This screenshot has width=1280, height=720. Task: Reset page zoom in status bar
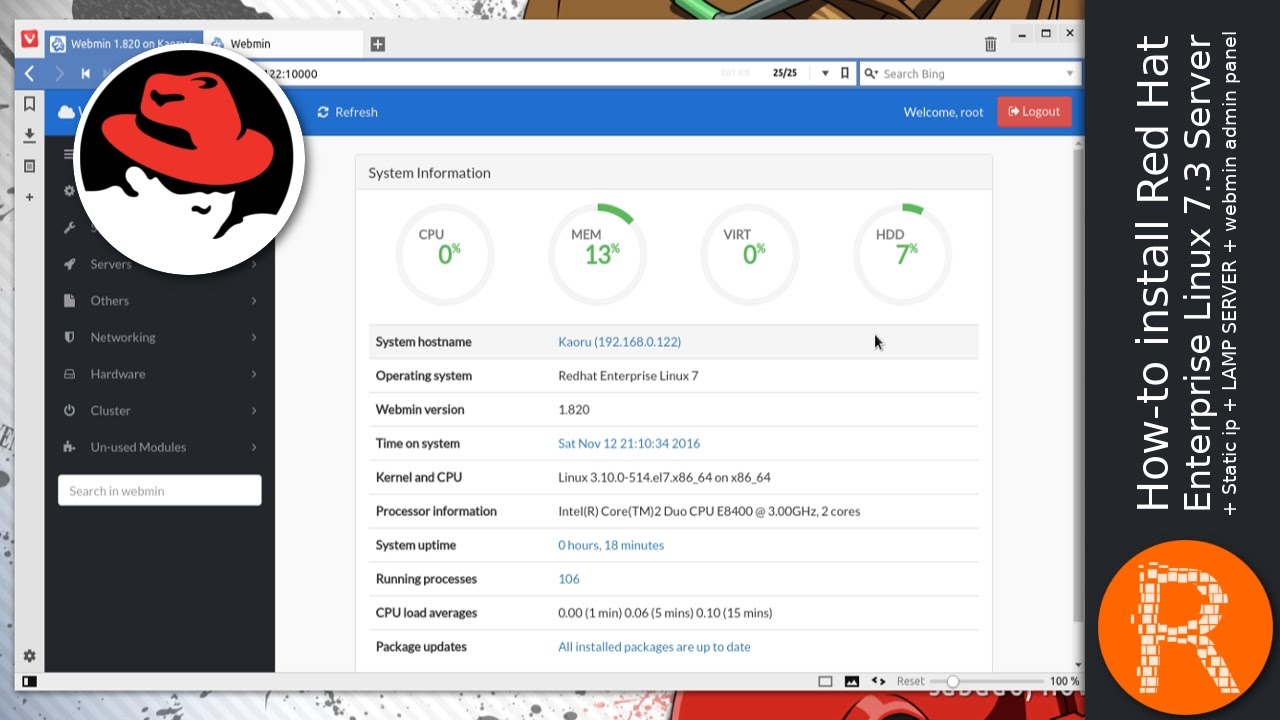coord(910,681)
